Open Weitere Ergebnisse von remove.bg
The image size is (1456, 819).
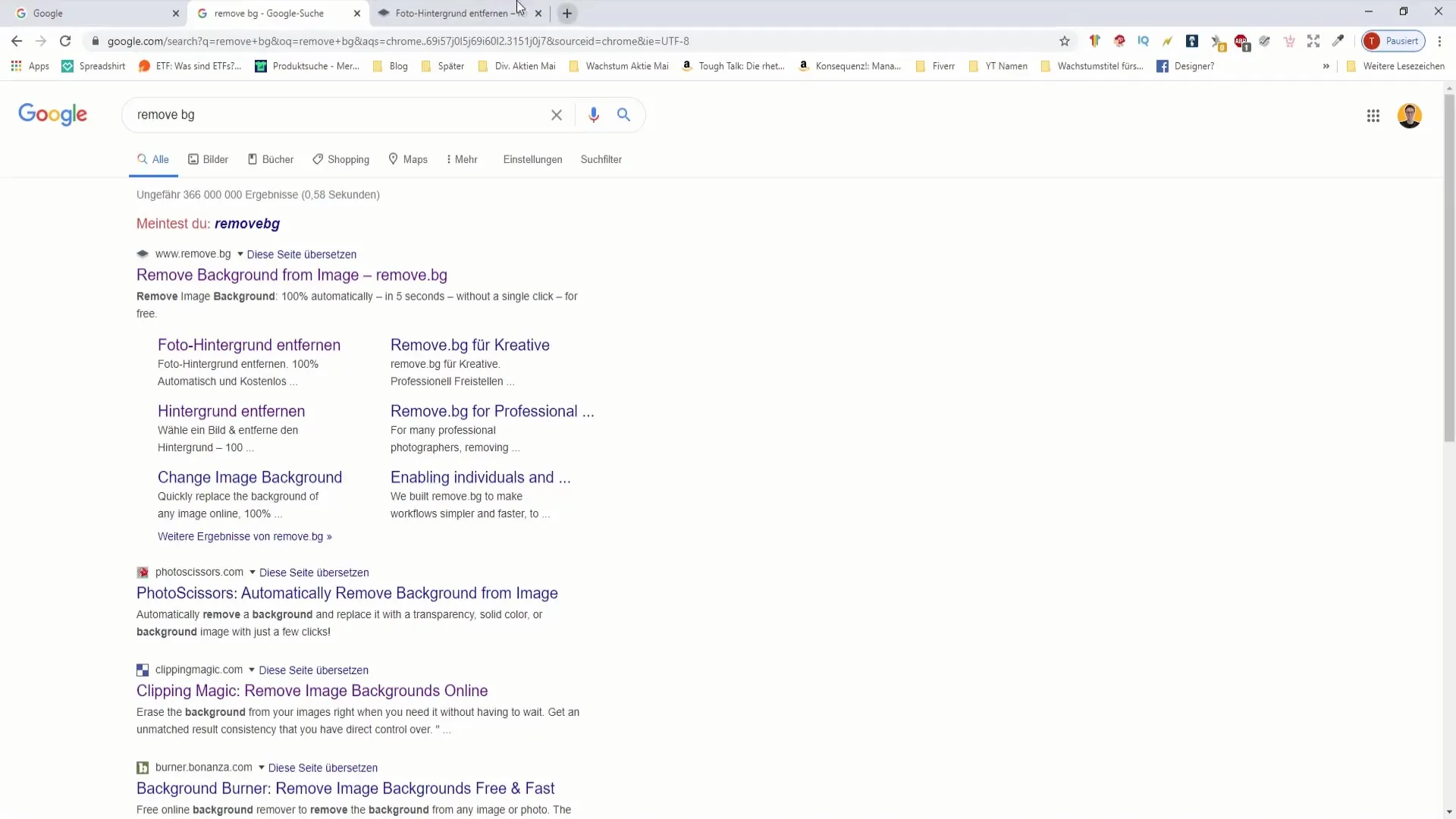pos(245,536)
